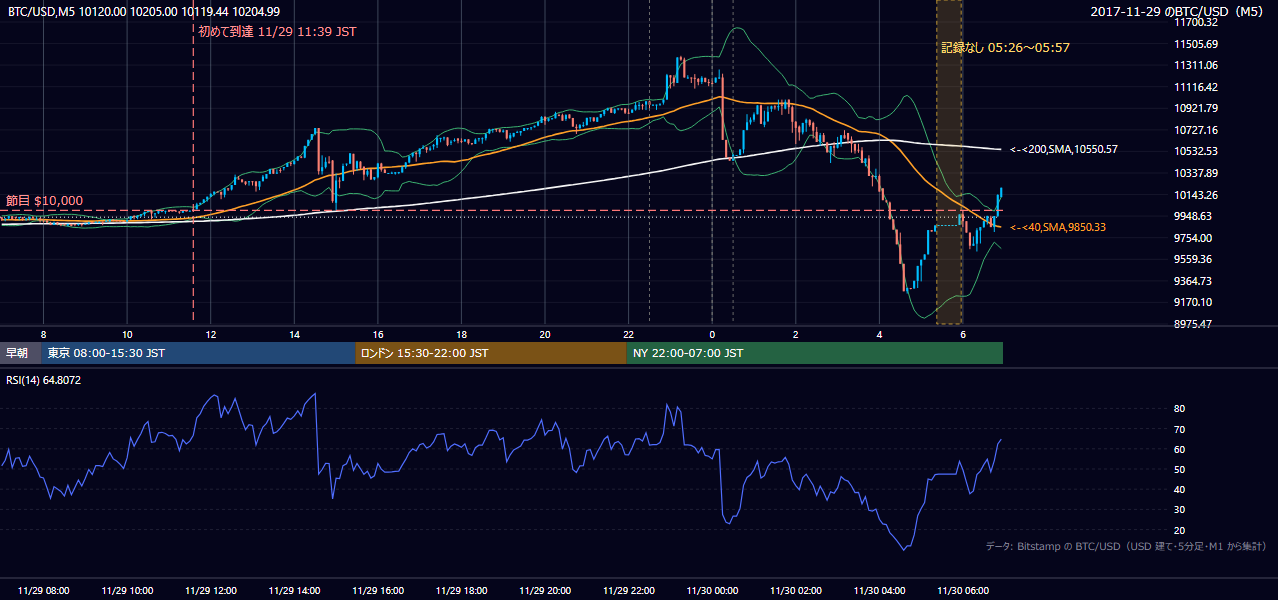Viewport: 1278px width, 600px height.
Task: Click the RSI(14) 64.8072 indicator label
Action: [x=44, y=380]
